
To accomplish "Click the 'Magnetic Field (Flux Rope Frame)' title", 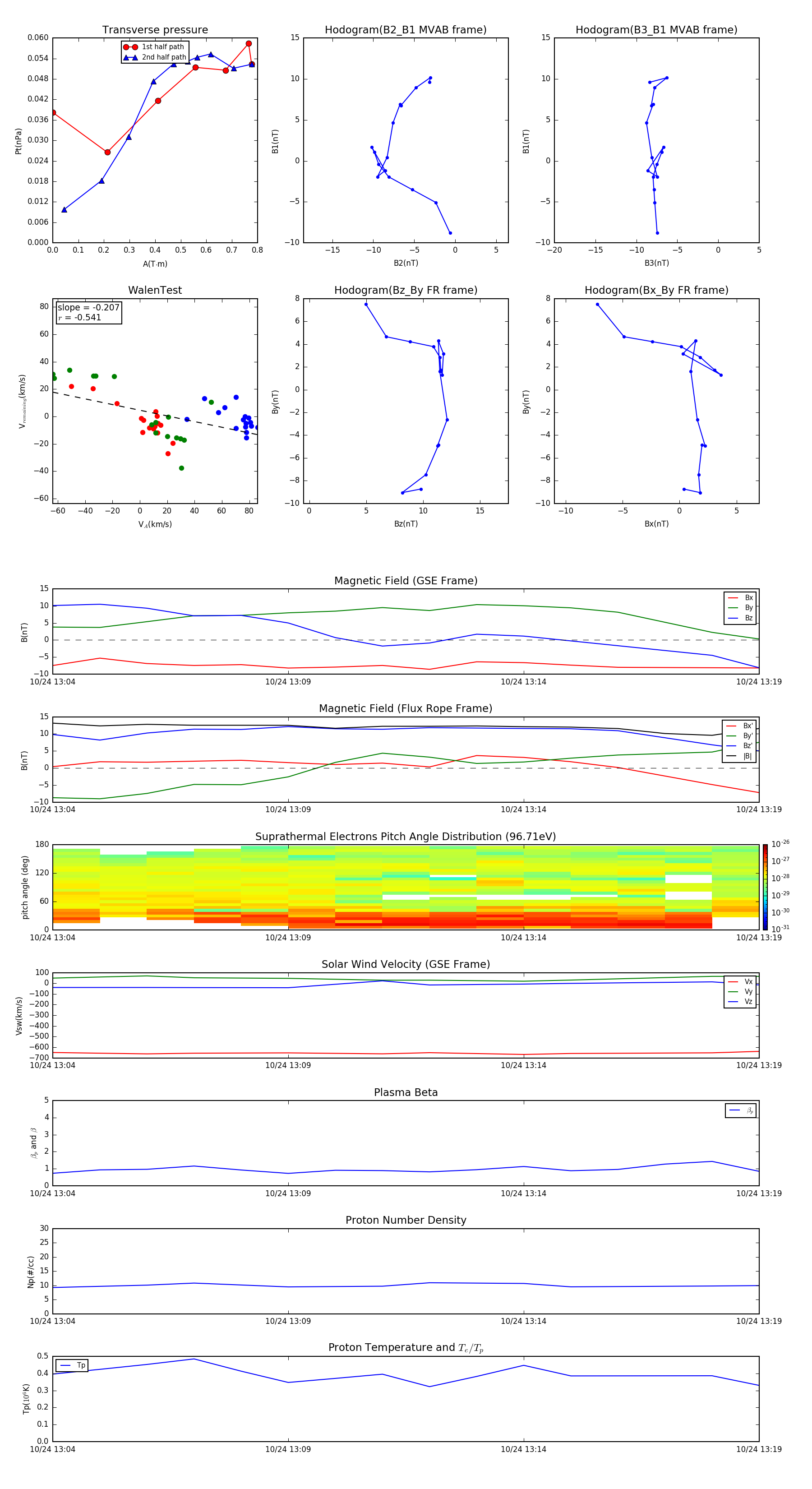I will [406, 709].
